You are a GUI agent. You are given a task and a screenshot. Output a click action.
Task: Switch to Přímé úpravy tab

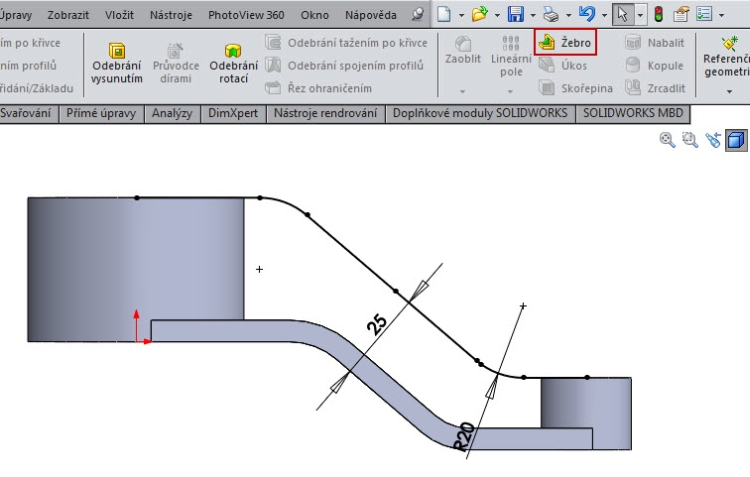(101, 113)
